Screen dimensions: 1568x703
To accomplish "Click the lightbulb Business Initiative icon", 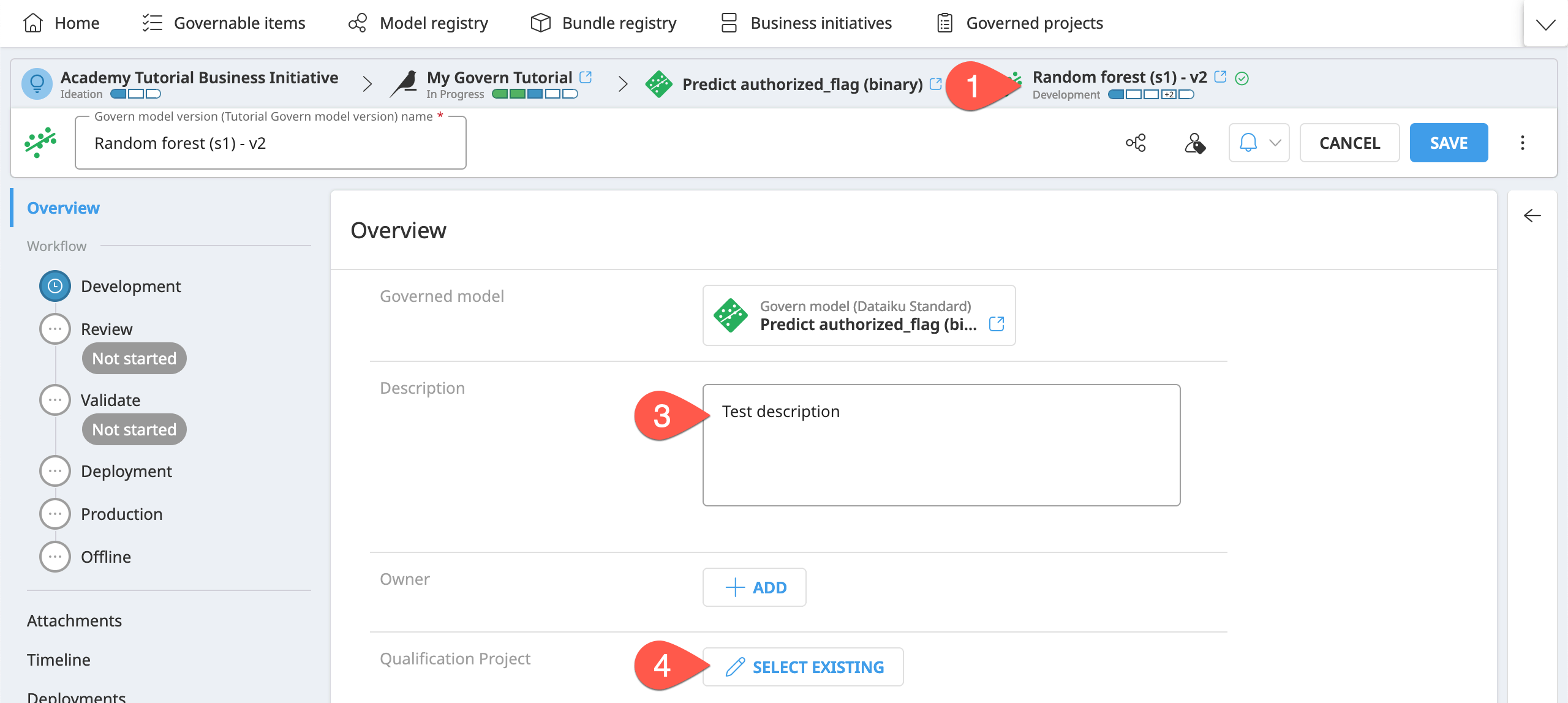I will click(x=37, y=84).
